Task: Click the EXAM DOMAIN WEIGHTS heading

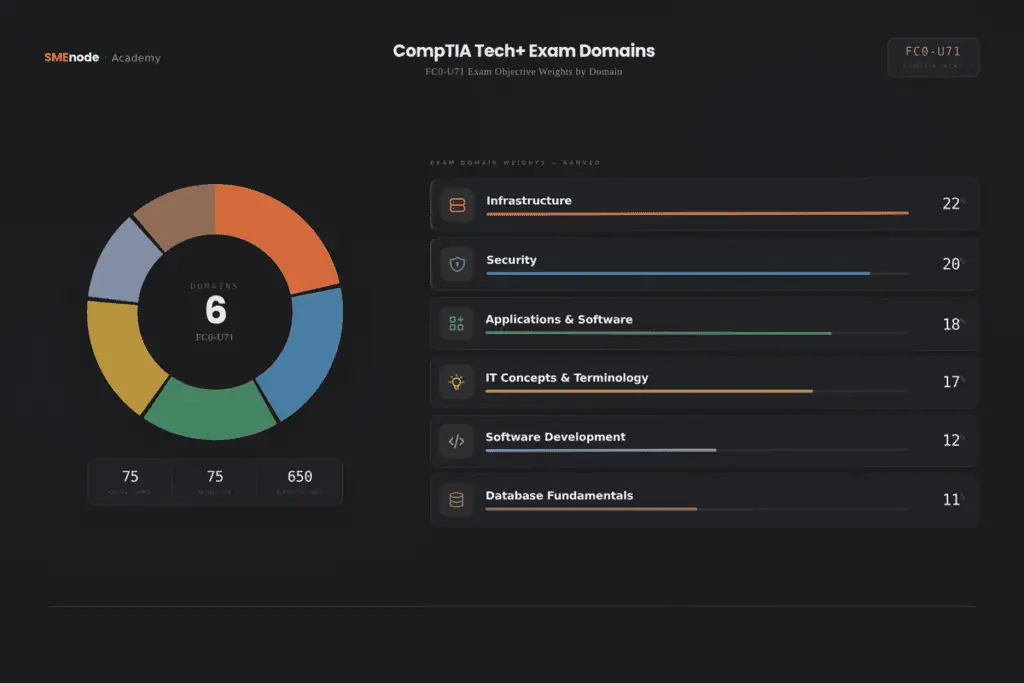Action: pyautogui.click(x=515, y=162)
